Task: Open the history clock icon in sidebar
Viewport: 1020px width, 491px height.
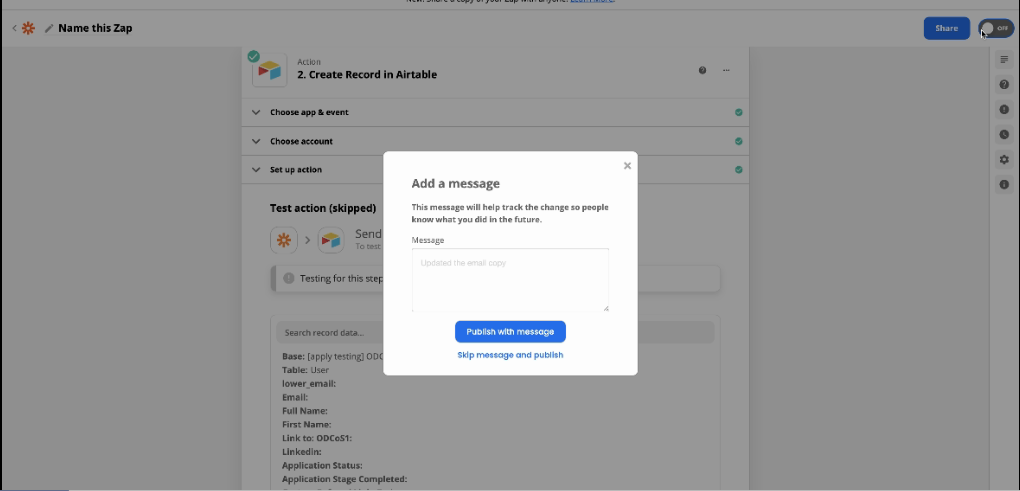Action: point(1004,135)
